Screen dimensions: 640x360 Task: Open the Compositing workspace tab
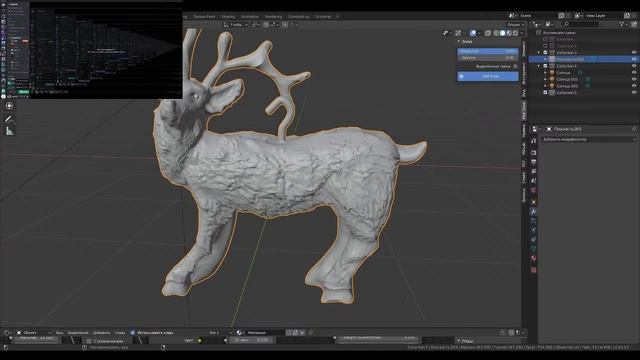pos(298,17)
